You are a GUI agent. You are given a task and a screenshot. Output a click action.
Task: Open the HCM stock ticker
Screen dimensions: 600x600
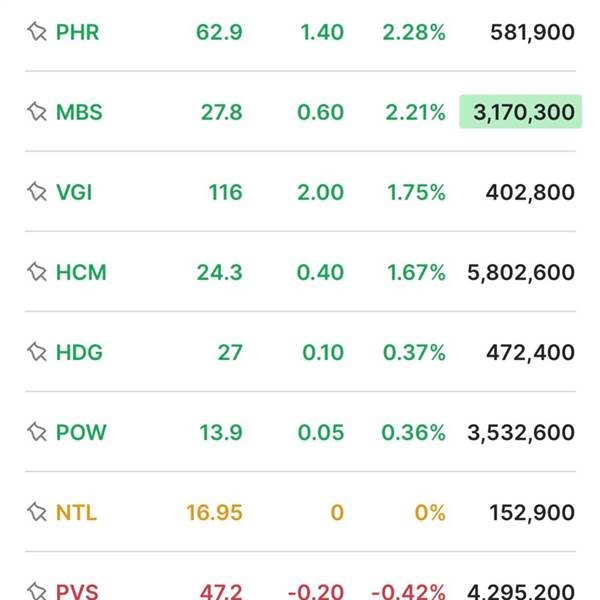tap(81, 272)
